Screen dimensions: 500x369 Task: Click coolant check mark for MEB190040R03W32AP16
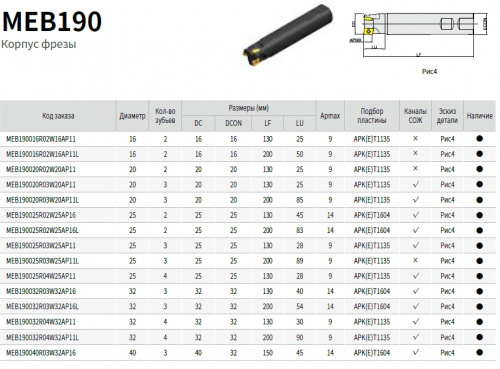(416, 352)
